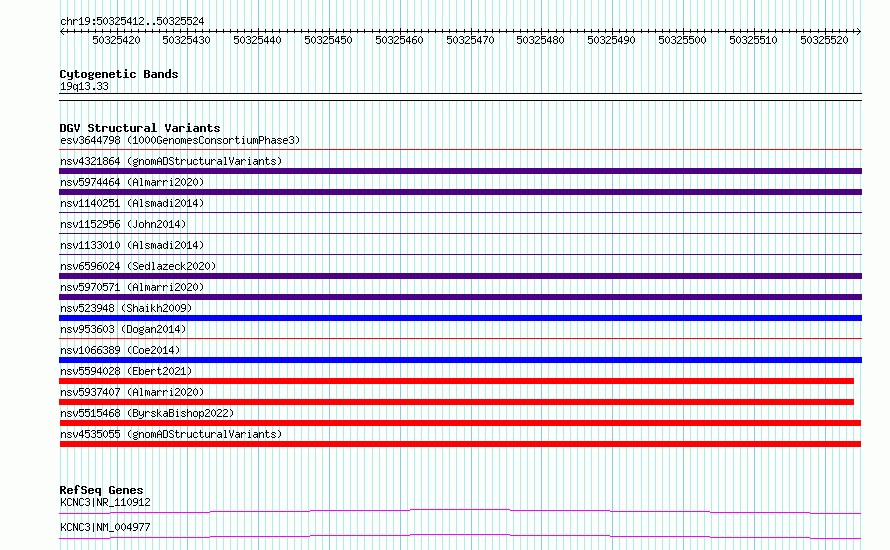This screenshot has height=550, width=890.
Task: Open variant nsv1140251 Alsmadi2014 label
Action: tap(132, 203)
